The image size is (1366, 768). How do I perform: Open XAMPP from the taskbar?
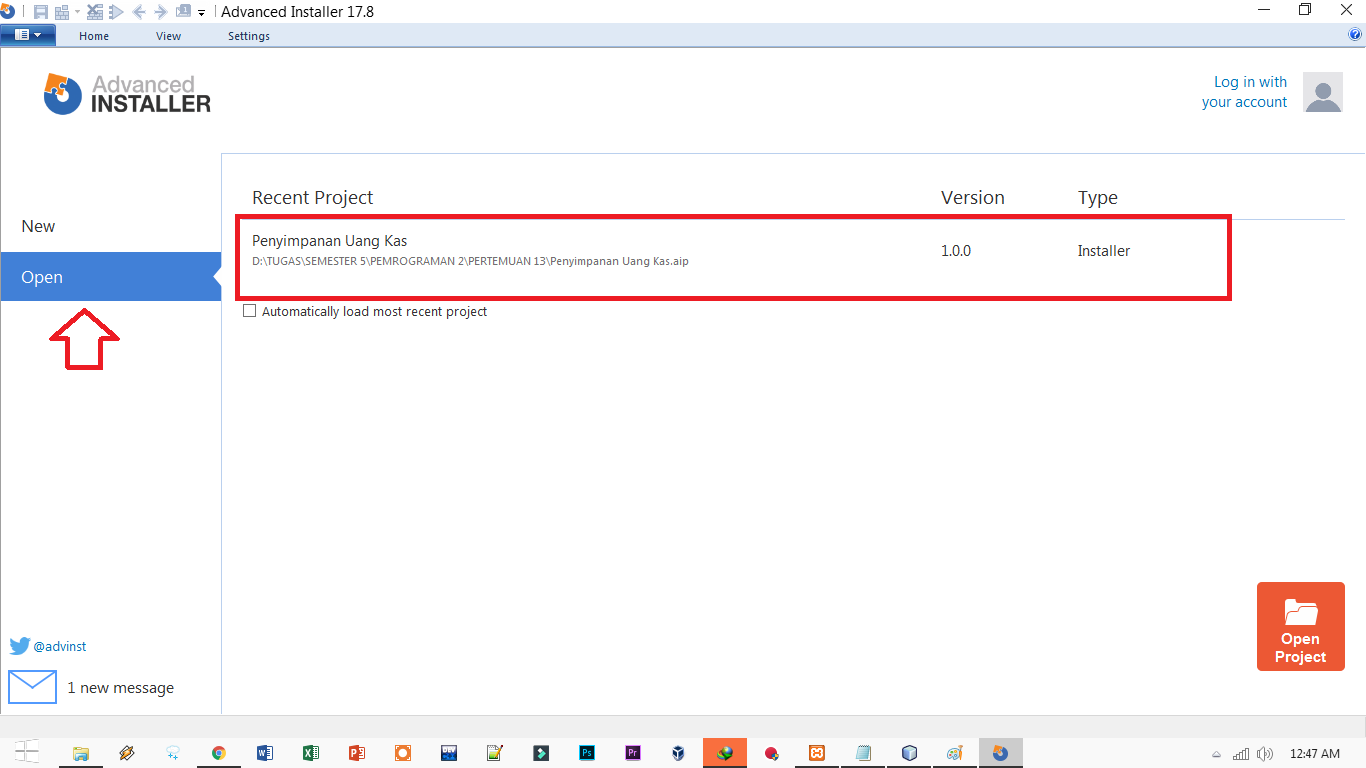(817, 753)
